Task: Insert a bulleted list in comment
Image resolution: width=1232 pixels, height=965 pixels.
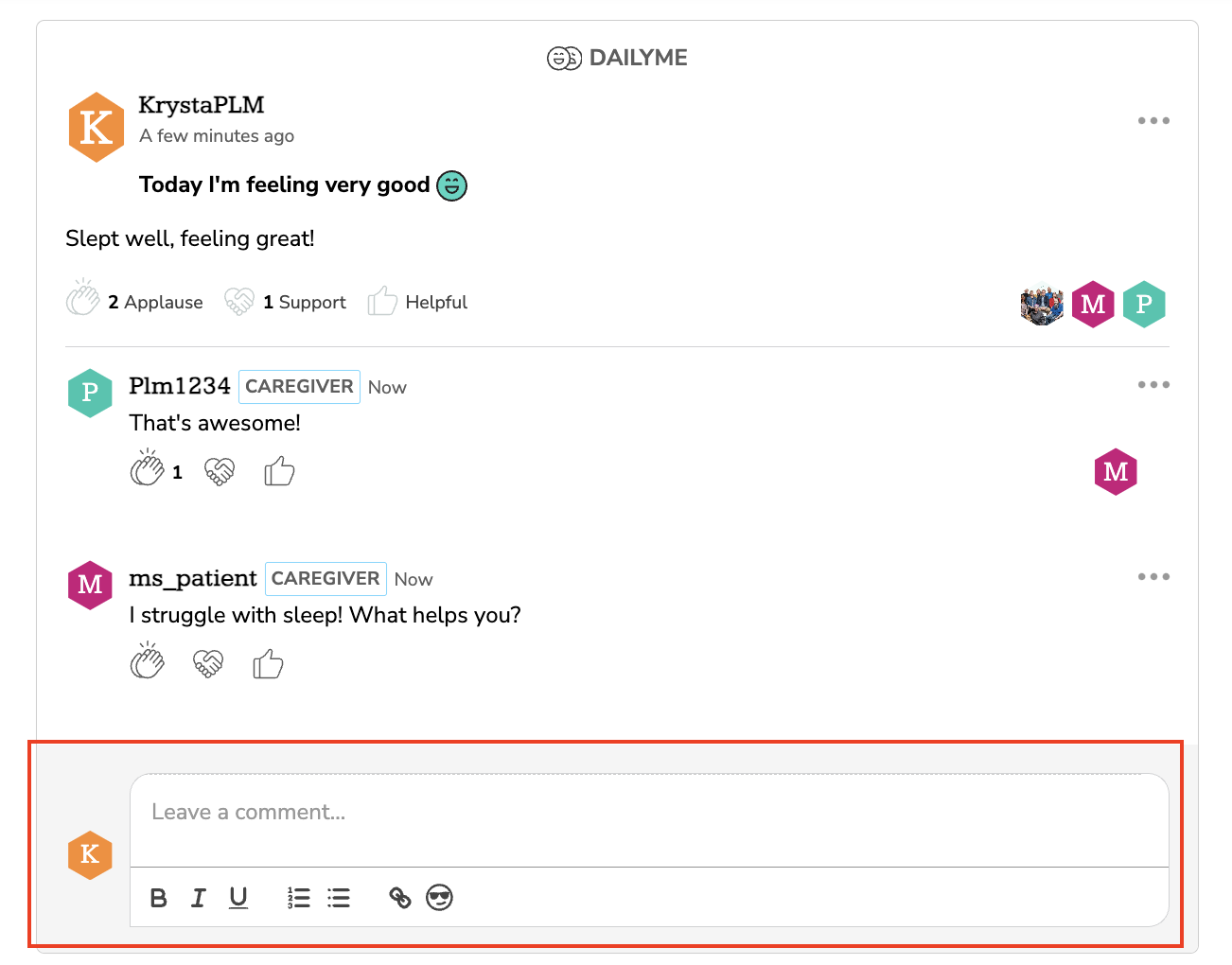Action: pos(339,898)
